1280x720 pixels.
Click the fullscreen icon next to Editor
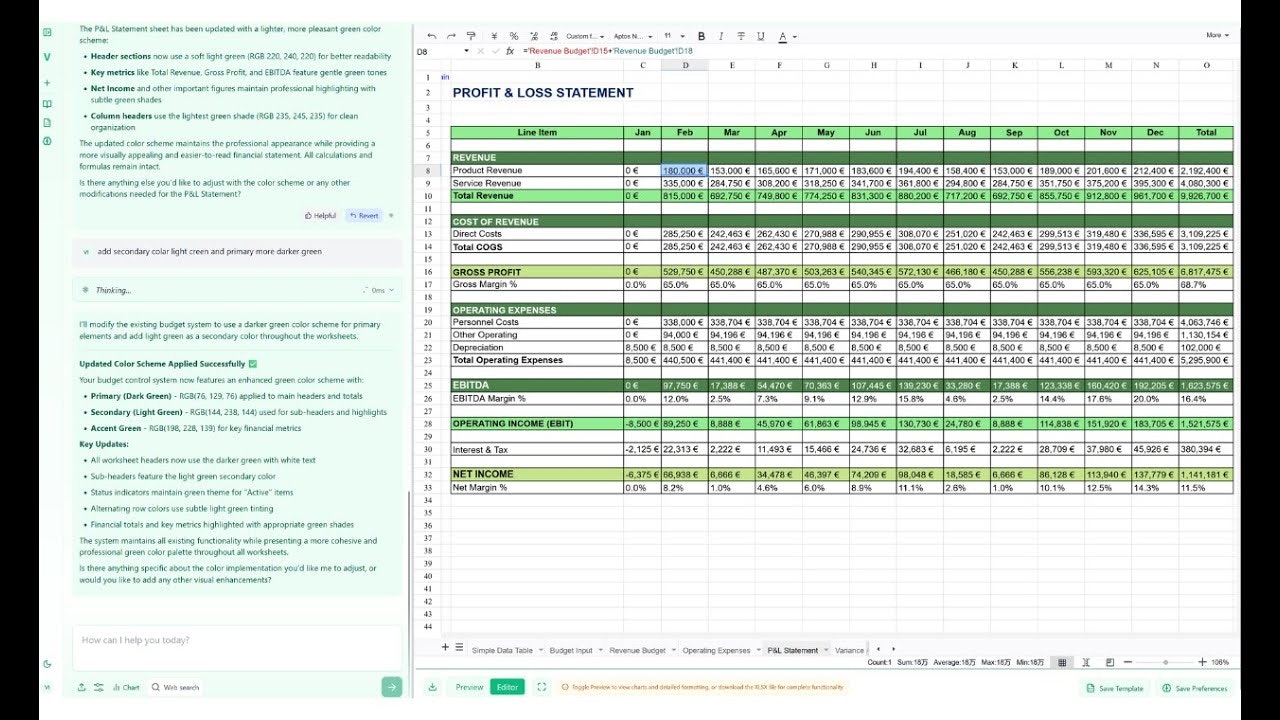coord(541,687)
